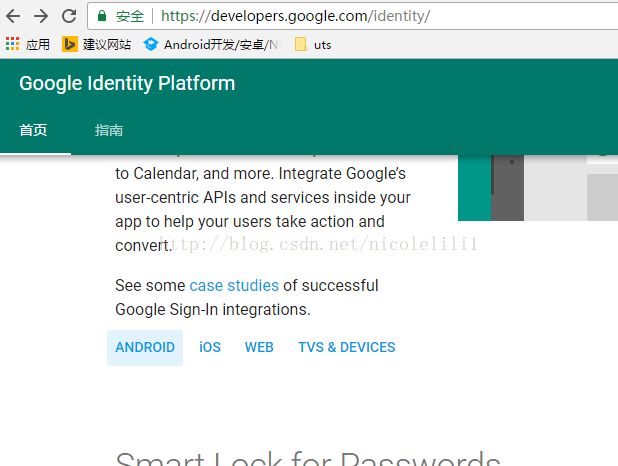Select the iOS platform button
Screen dimensions: 618x466
point(210,347)
